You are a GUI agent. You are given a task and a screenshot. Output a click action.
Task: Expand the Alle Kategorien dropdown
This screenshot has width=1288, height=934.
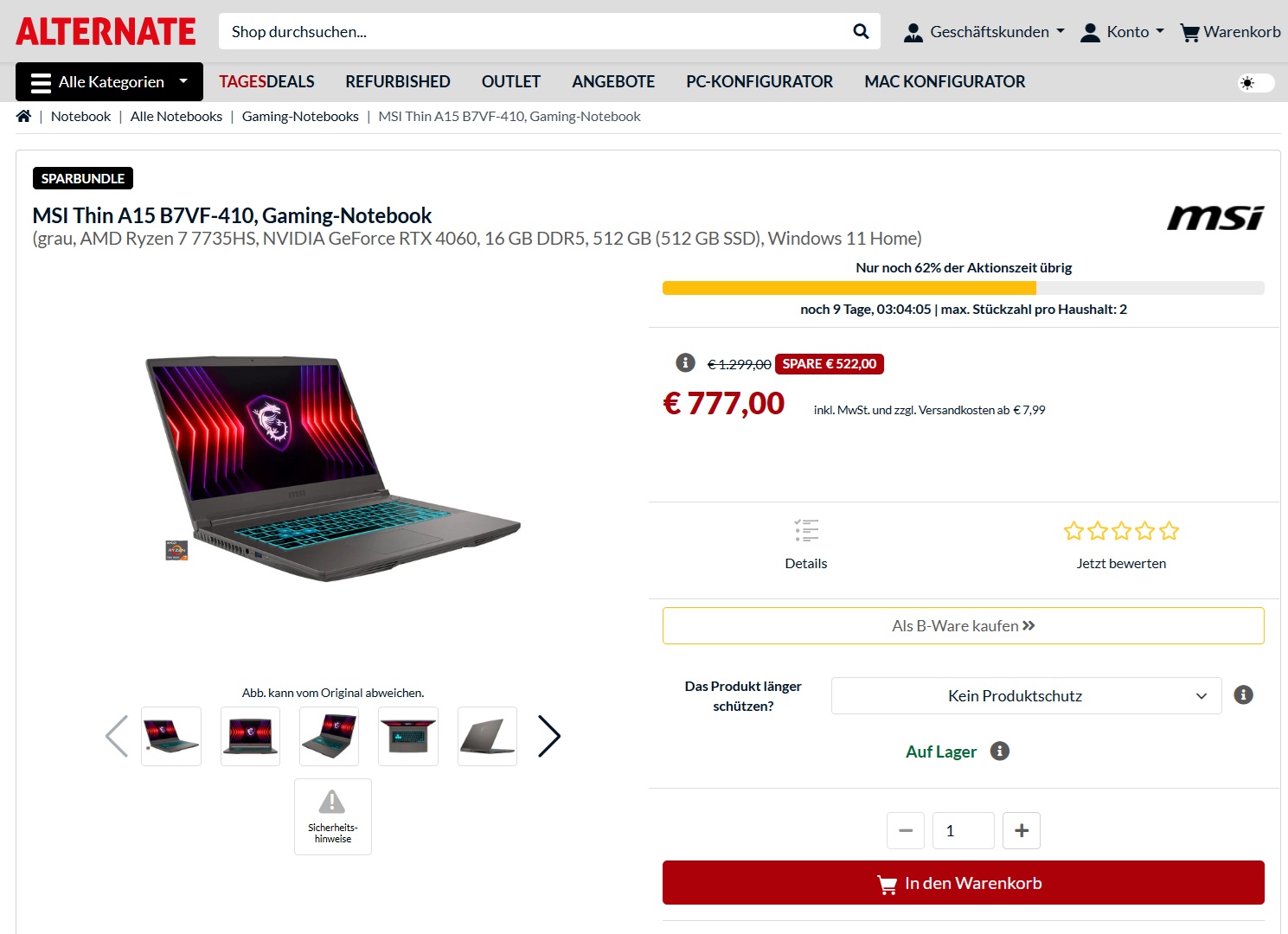tap(109, 81)
